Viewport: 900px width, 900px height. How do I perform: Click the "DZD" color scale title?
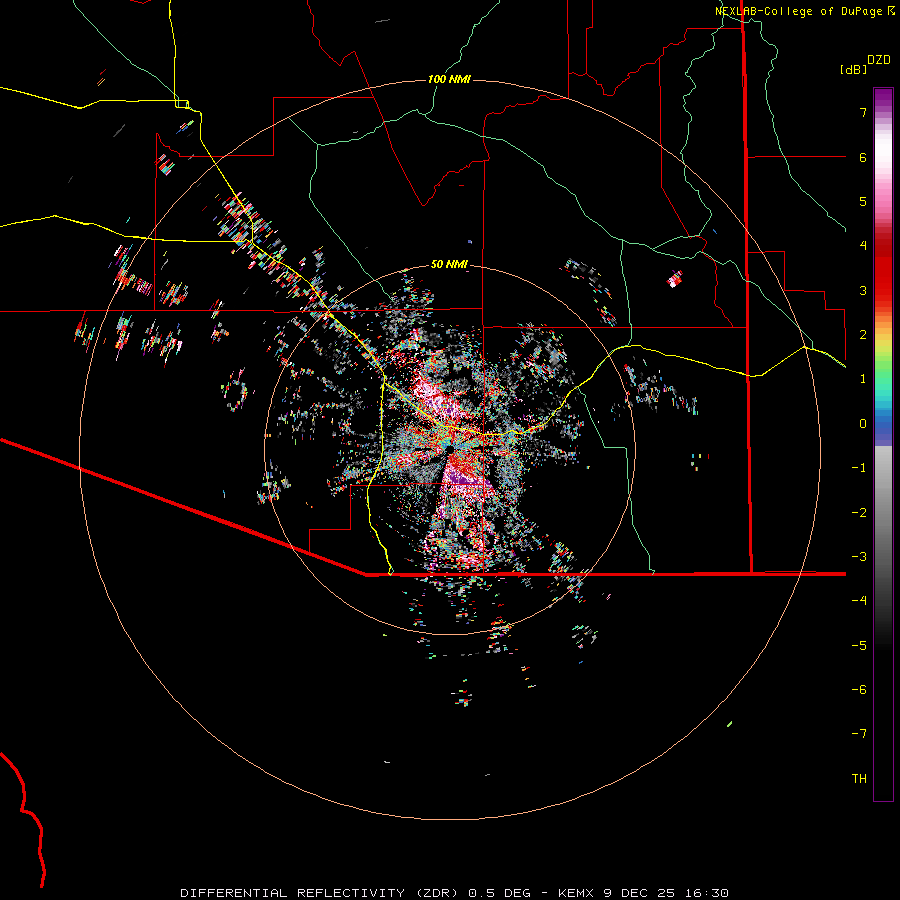click(879, 60)
